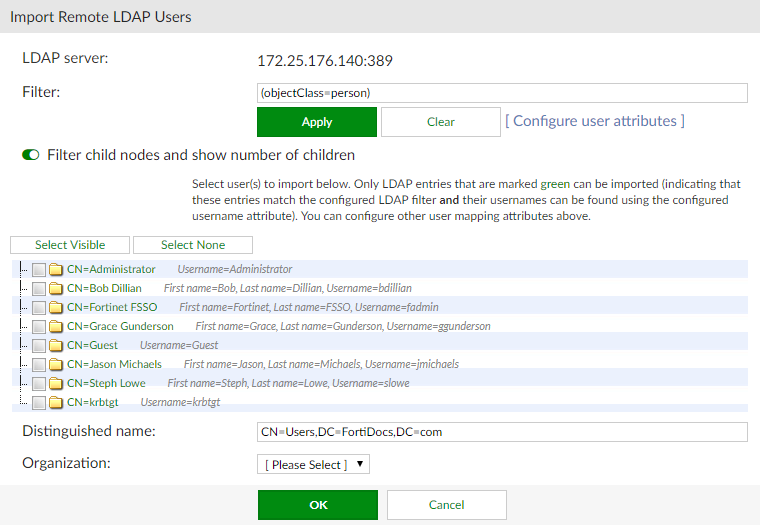760x525 pixels.
Task: Click the Username=fadmin attribute text
Action: [x=397, y=307]
